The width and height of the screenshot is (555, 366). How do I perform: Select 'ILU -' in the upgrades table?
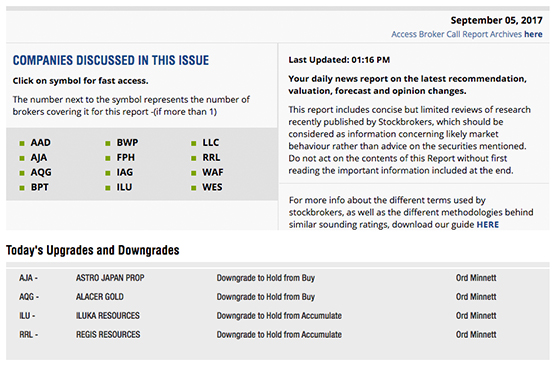(27, 315)
